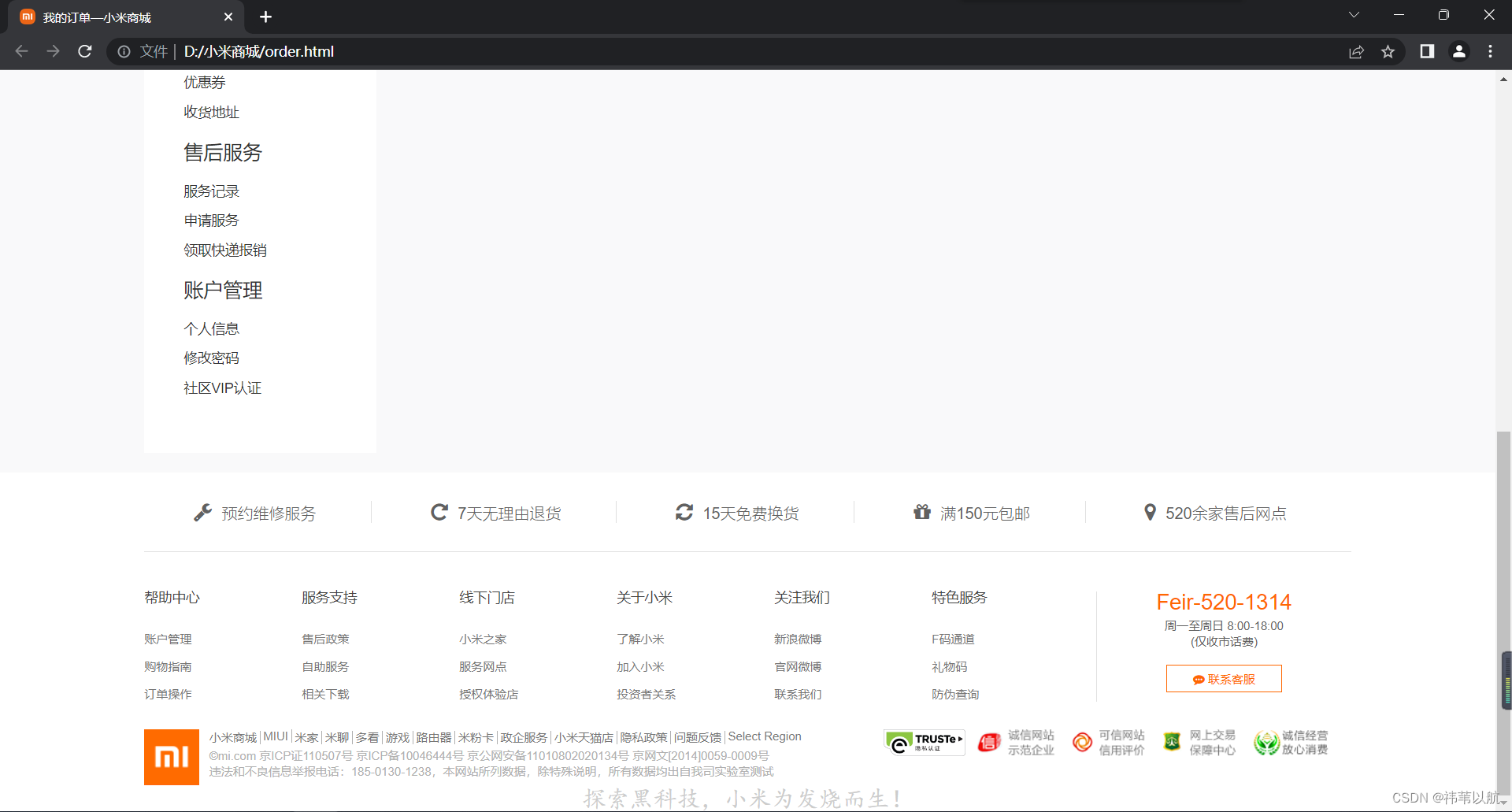Click 官网微博 in the footer
The height and width of the screenshot is (812, 1512).
(798, 666)
